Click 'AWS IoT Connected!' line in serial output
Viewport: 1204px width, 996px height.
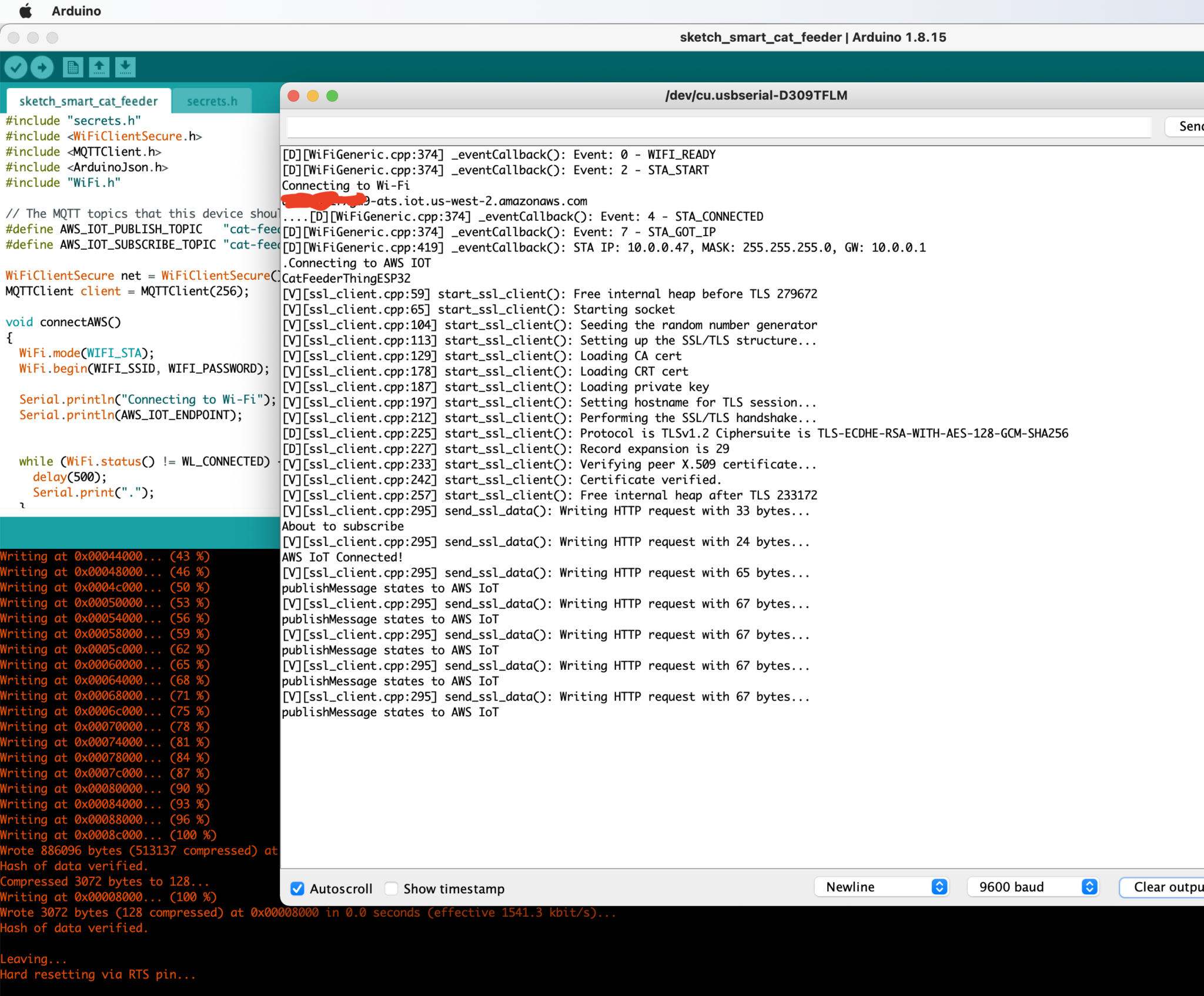(x=342, y=557)
